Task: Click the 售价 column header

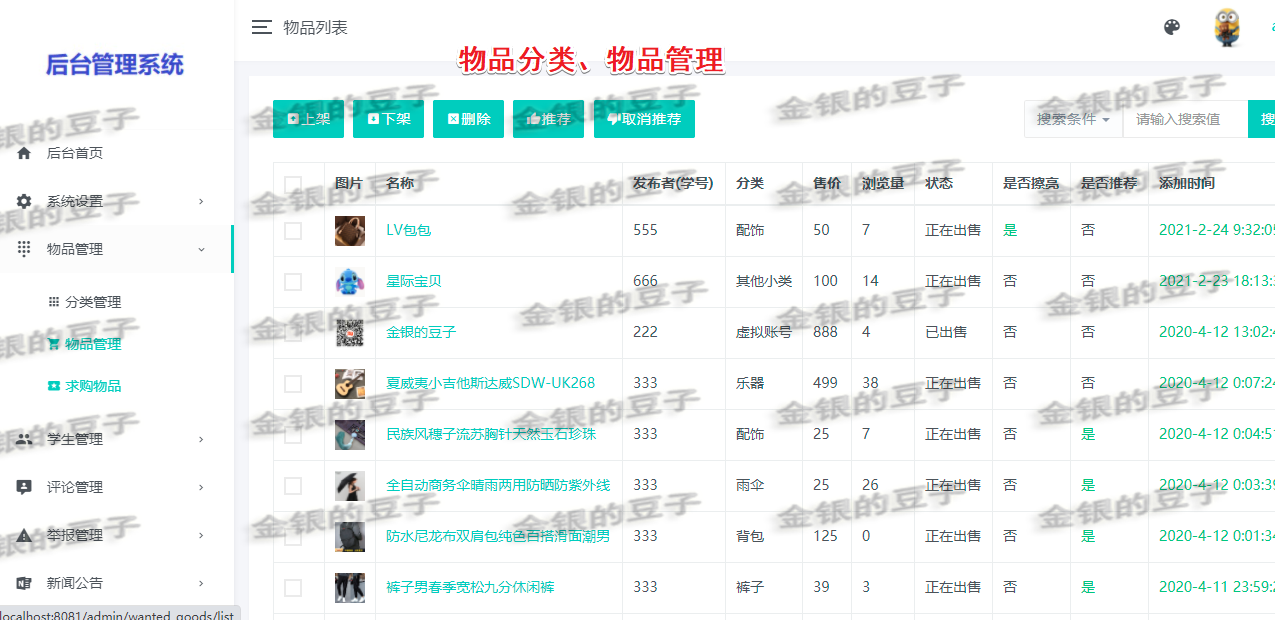Action: click(x=827, y=183)
